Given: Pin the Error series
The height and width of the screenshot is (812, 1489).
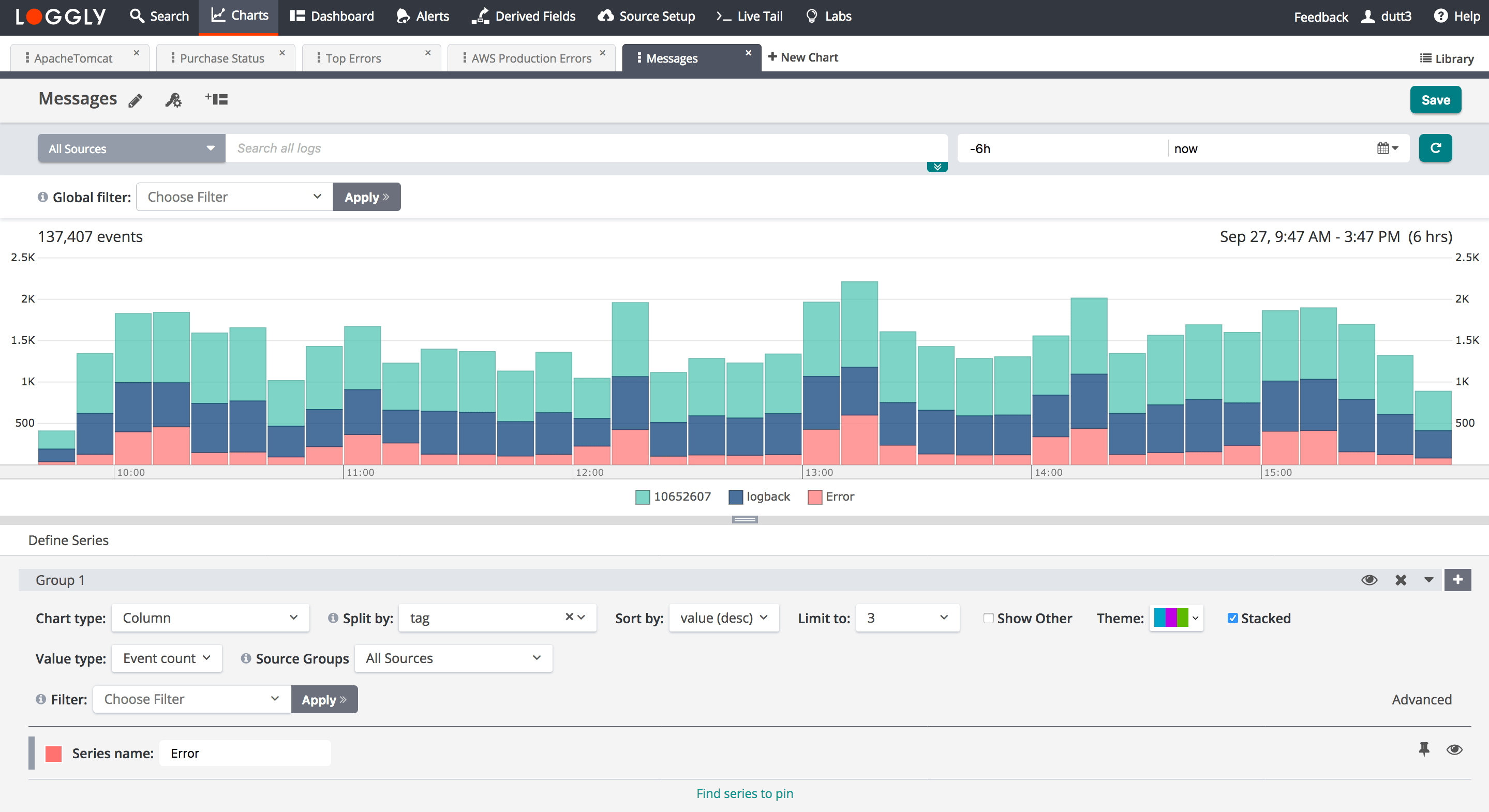Looking at the screenshot, I should 1424,749.
